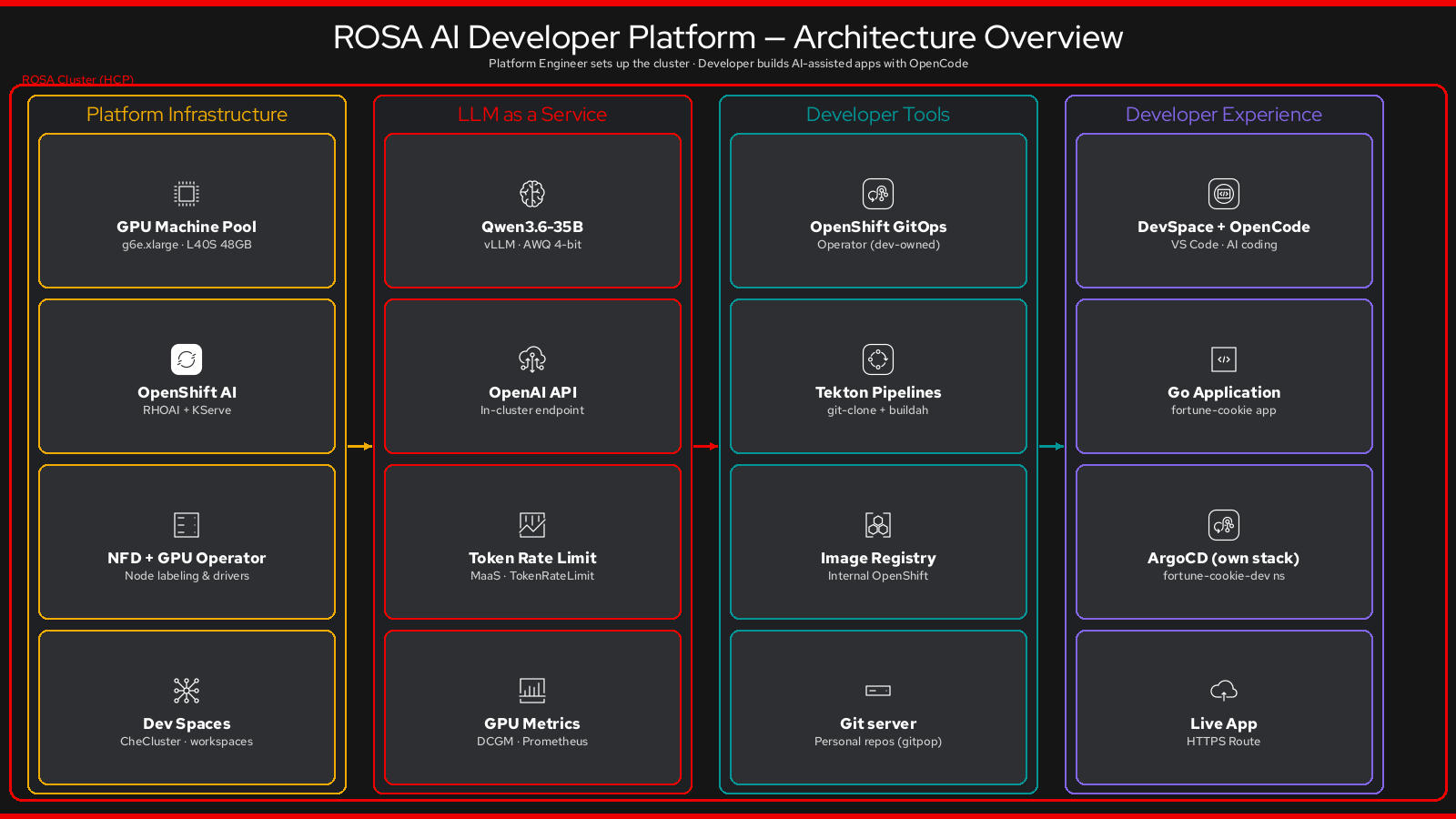1456x819 pixels.
Task: Click the 'OpenShift AI' card title
Action: (x=187, y=392)
